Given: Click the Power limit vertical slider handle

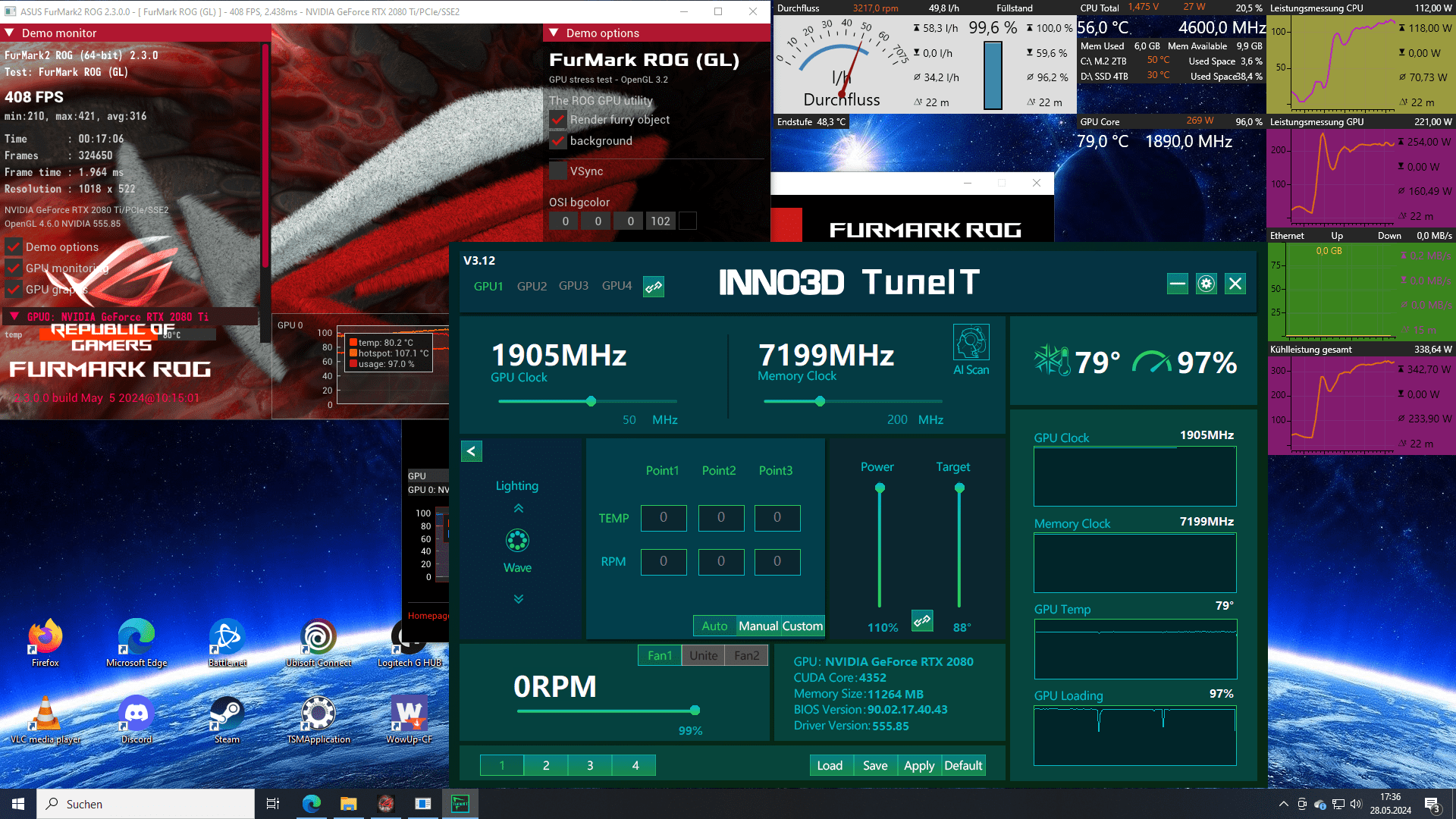Looking at the screenshot, I should tap(880, 488).
